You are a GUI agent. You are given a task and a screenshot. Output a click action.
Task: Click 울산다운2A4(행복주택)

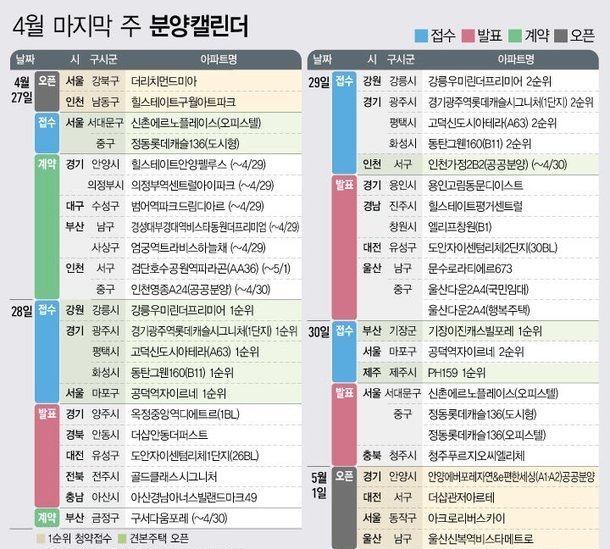click(479, 310)
